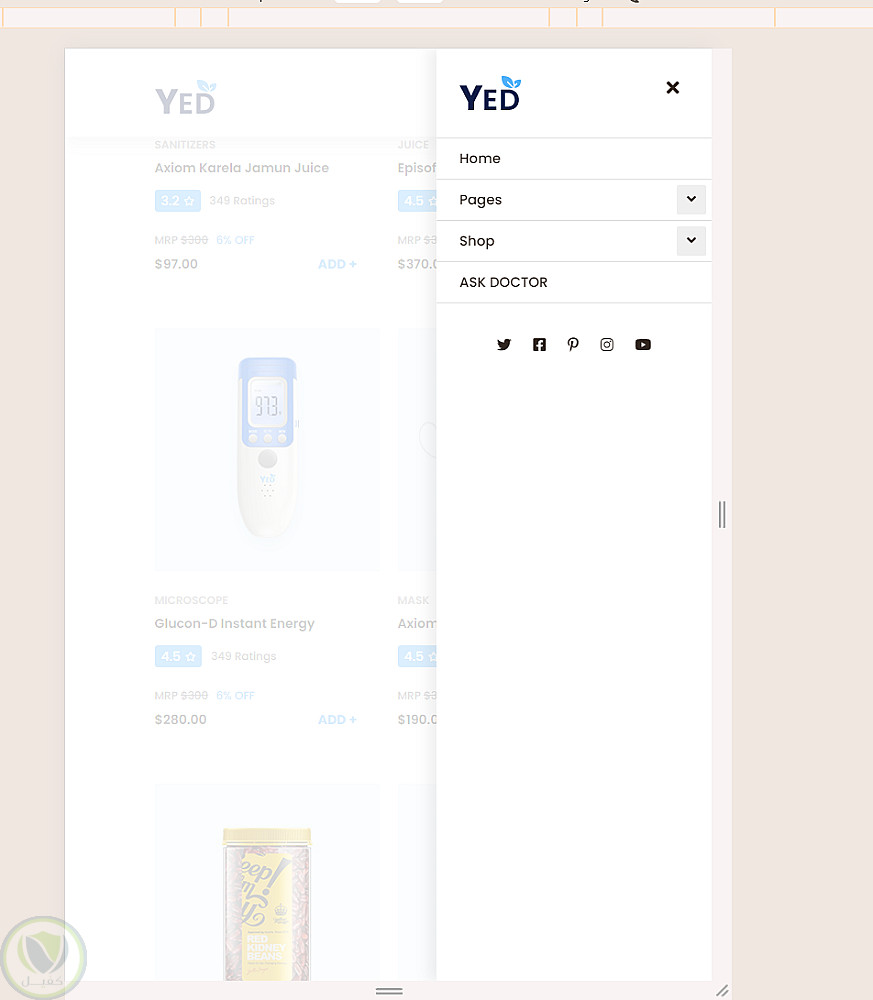Open the Facebook social icon
The width and height of the screenshot is (873, 1000).
(x=539, y=344)
